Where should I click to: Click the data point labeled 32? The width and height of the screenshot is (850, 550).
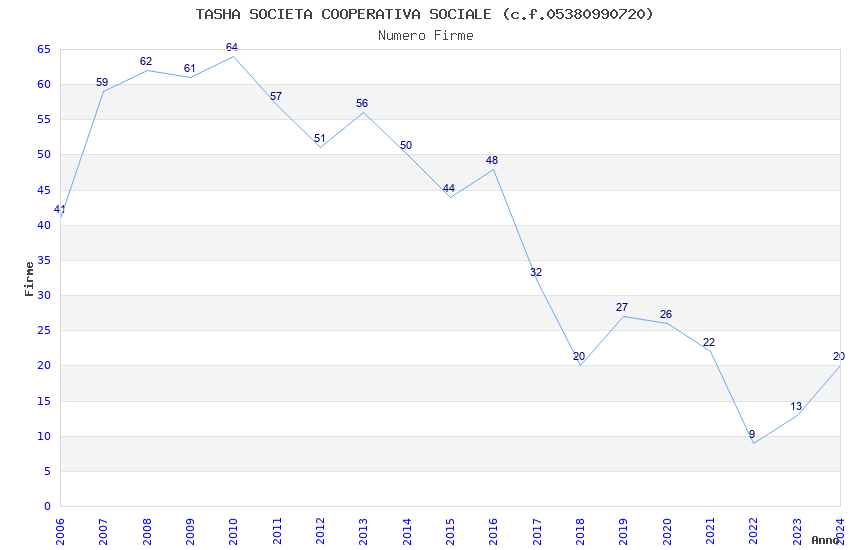click(x=536, y=281)
